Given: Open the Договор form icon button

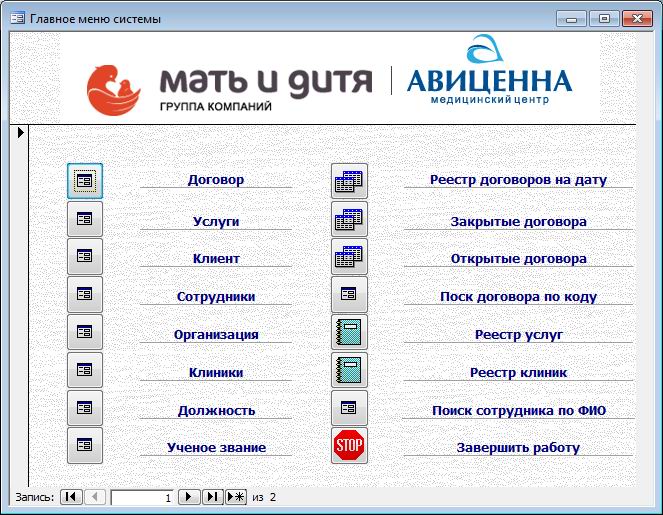Looking at the screenshot, I should [85, 181].
